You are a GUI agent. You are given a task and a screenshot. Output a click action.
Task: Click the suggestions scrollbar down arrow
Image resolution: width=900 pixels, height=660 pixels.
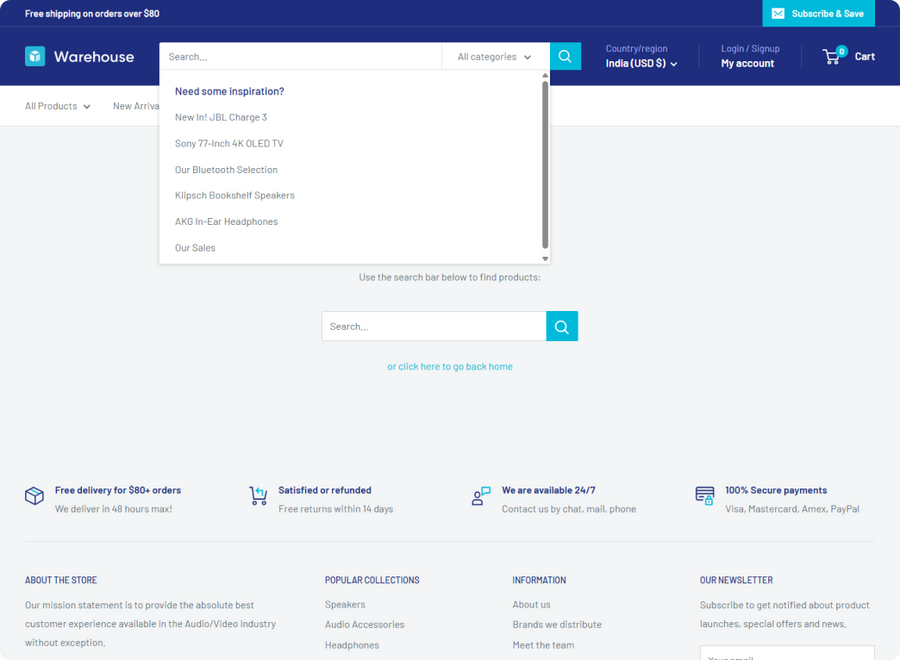coord(545,259)
